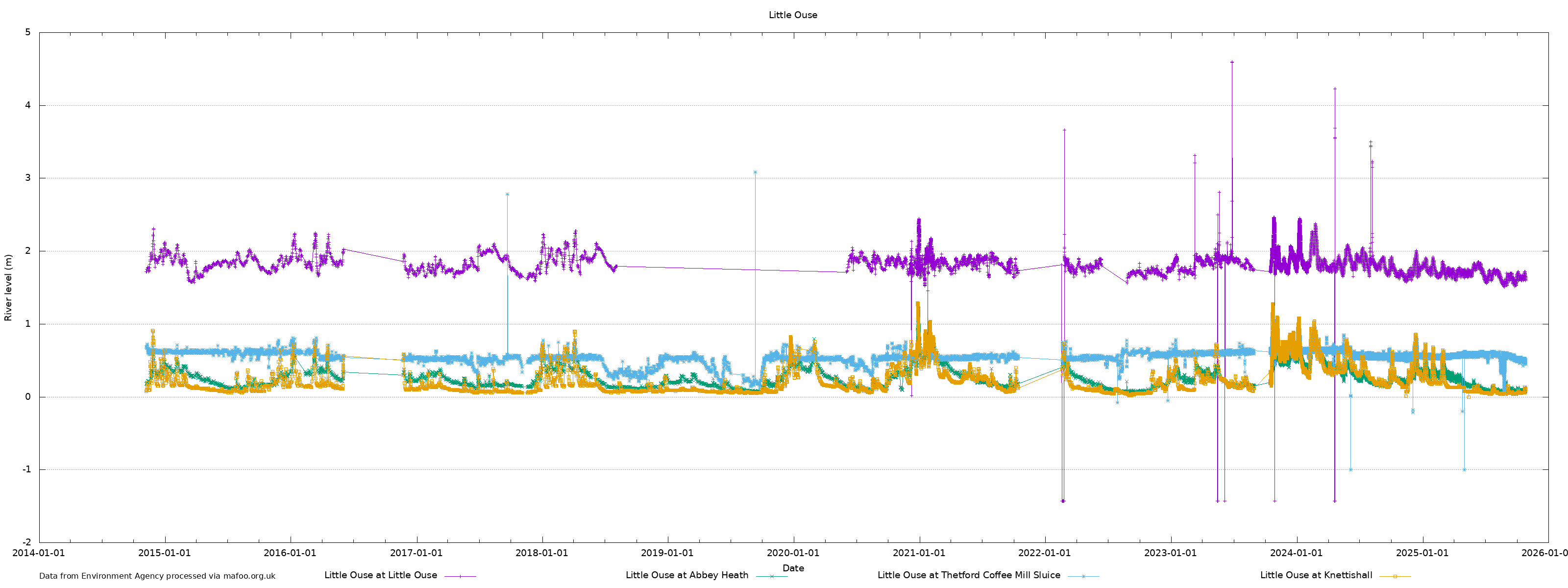Click the y-axis tick label 5
1568x588 pixels.
click(x=28, y=32)
